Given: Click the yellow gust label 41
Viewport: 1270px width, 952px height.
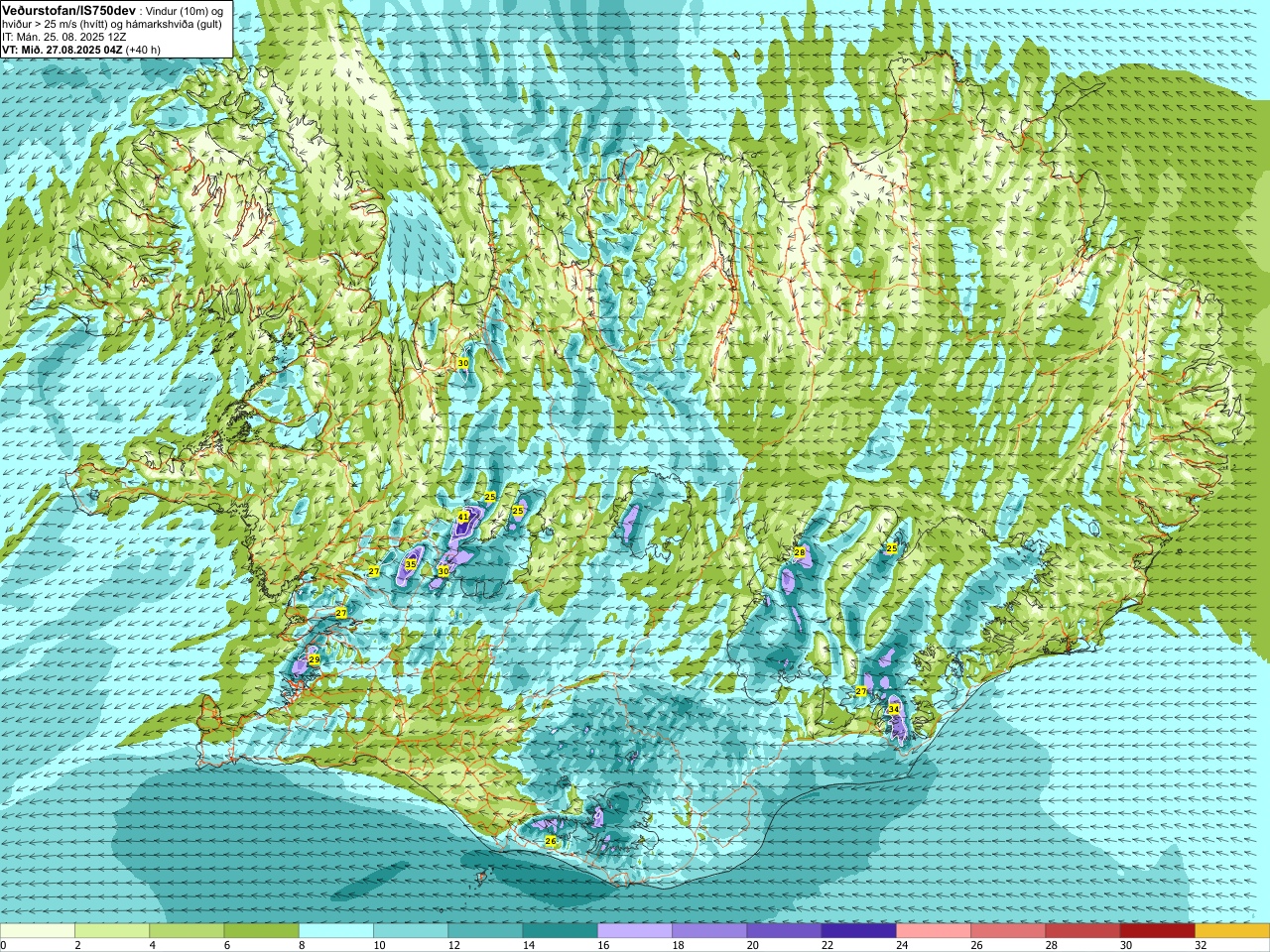Looking at the screenshot, I should (463, 517).
